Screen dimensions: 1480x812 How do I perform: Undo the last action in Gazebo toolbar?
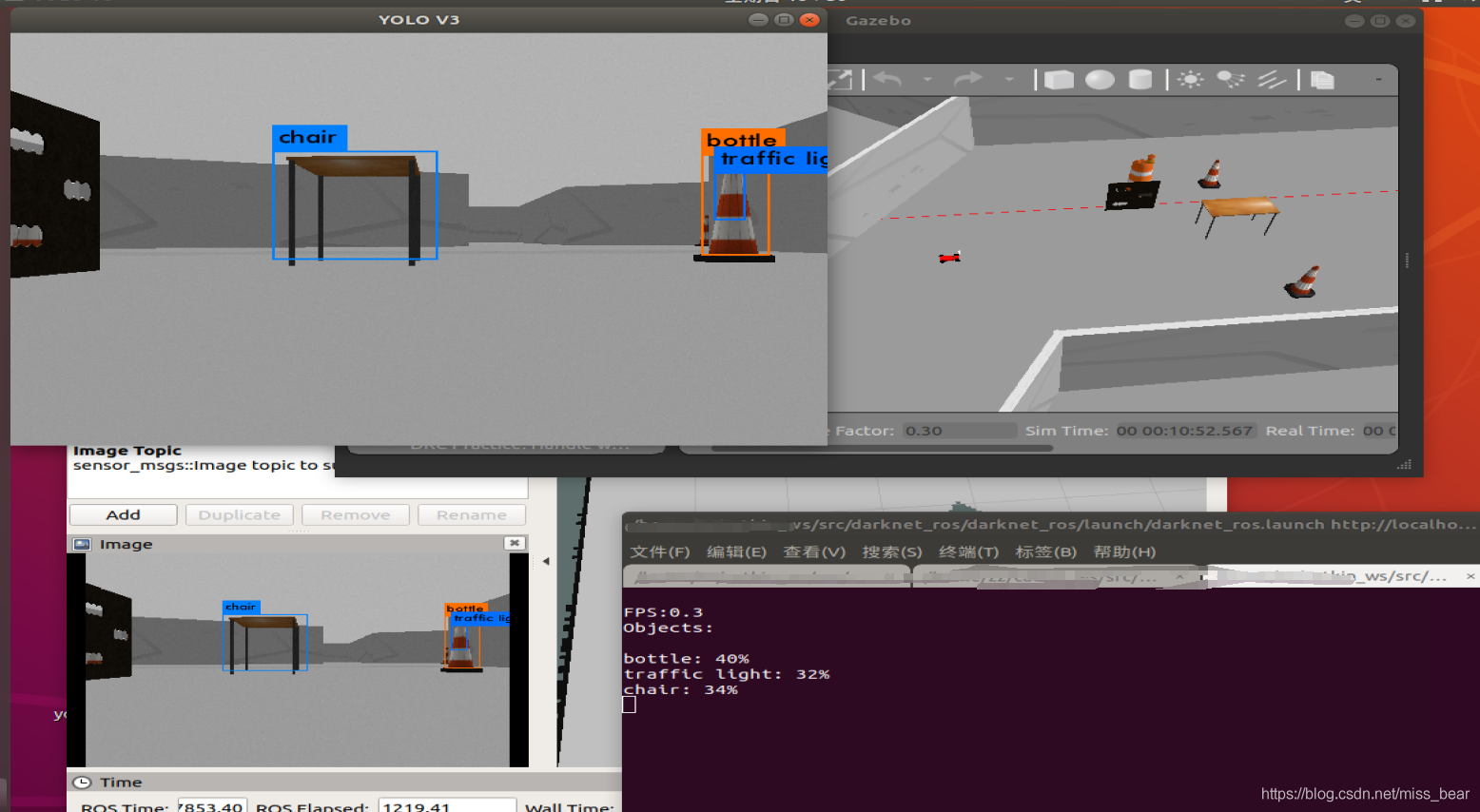click(887, 79)
